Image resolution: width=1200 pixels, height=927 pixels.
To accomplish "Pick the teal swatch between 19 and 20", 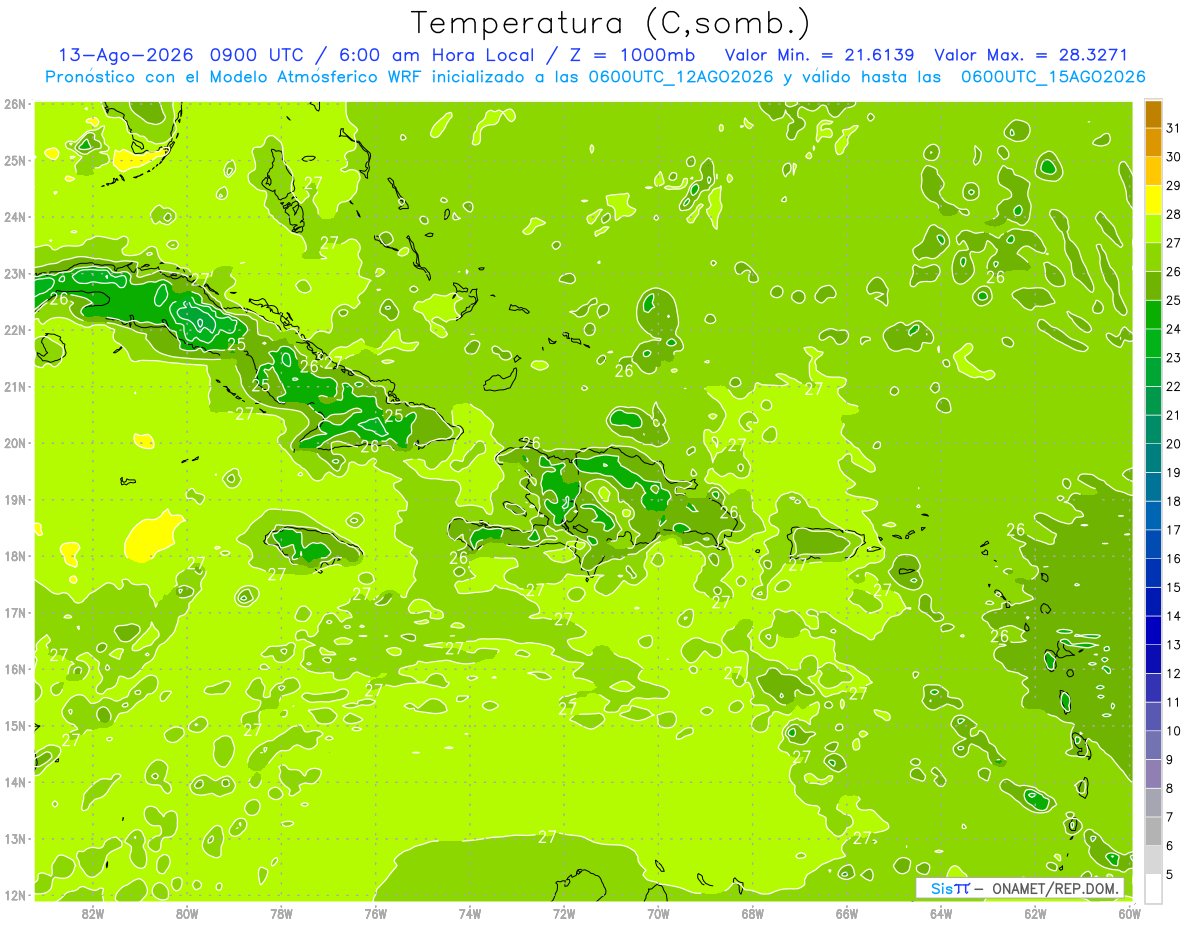I will [1153, 459].
